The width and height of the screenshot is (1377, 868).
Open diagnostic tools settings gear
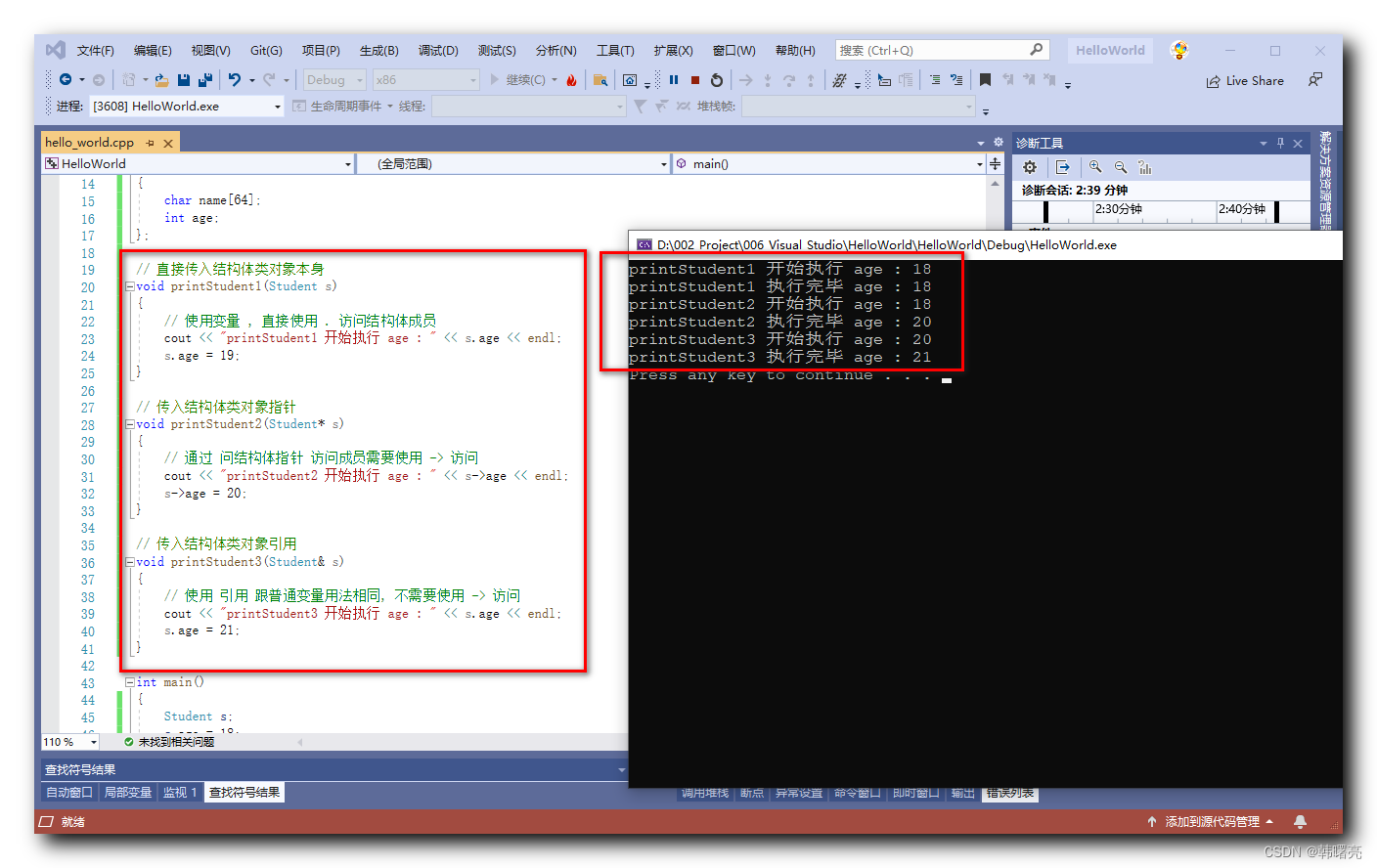point(1030,167)
